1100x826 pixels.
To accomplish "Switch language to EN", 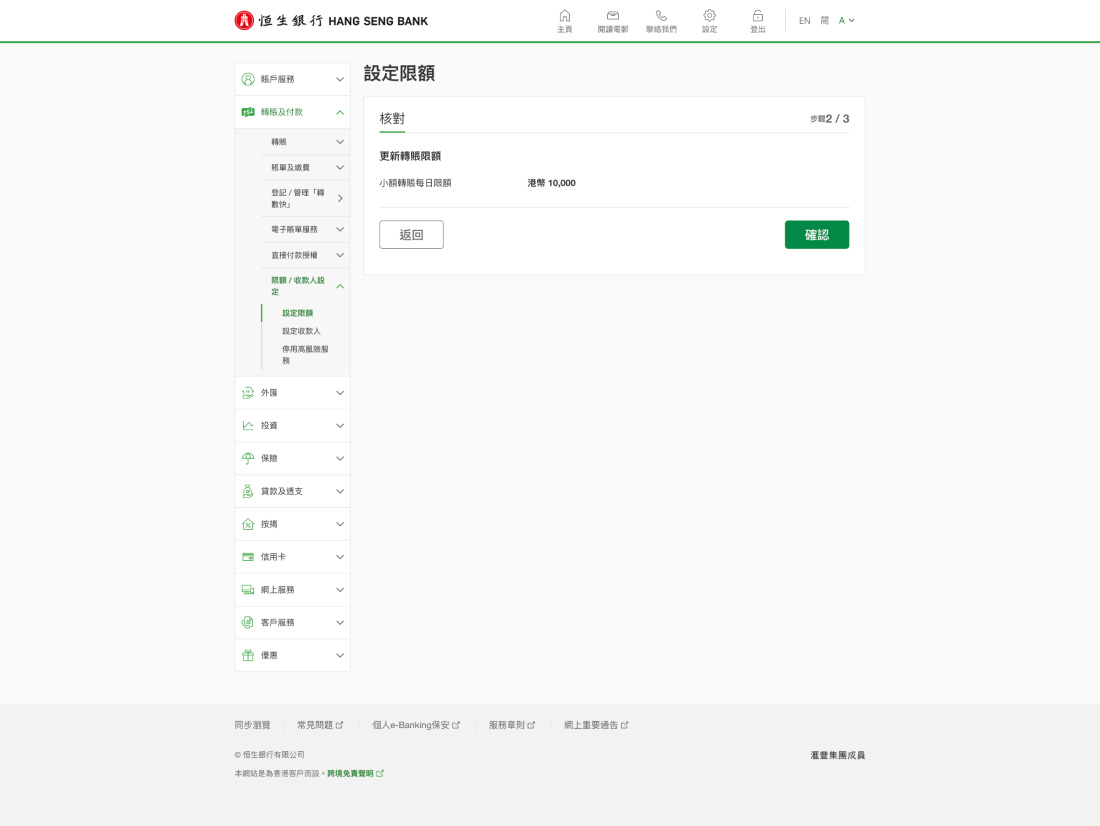I will pos(804,21).
